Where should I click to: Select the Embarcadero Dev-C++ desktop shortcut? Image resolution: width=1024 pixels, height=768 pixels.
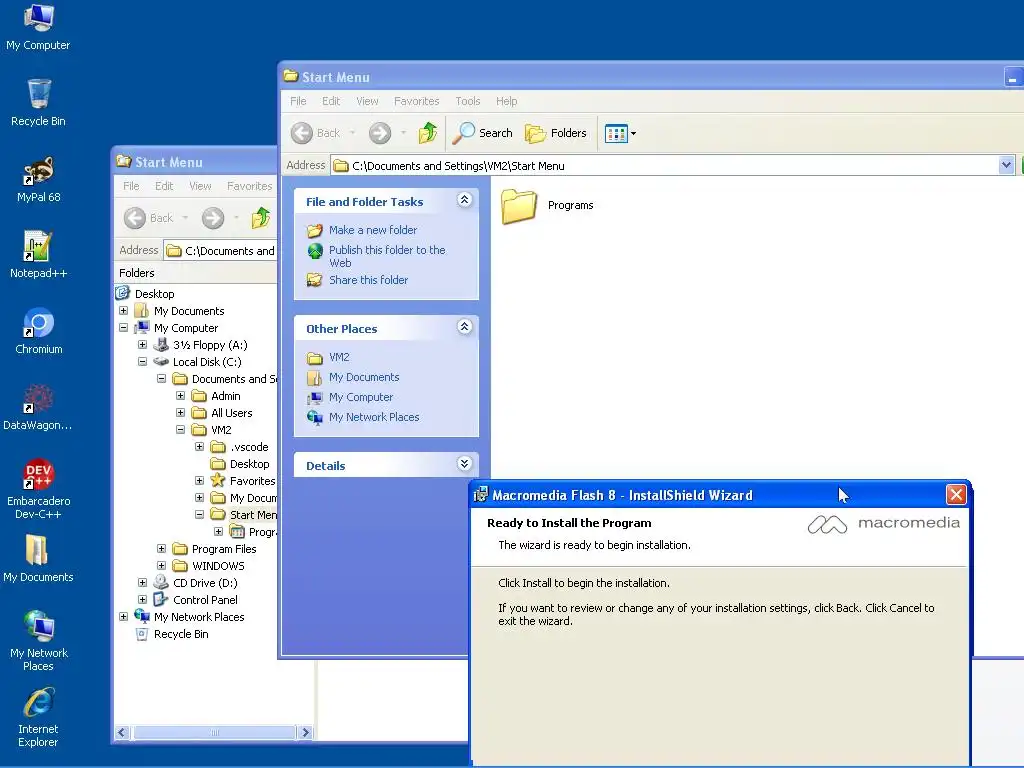pos(38,489)
